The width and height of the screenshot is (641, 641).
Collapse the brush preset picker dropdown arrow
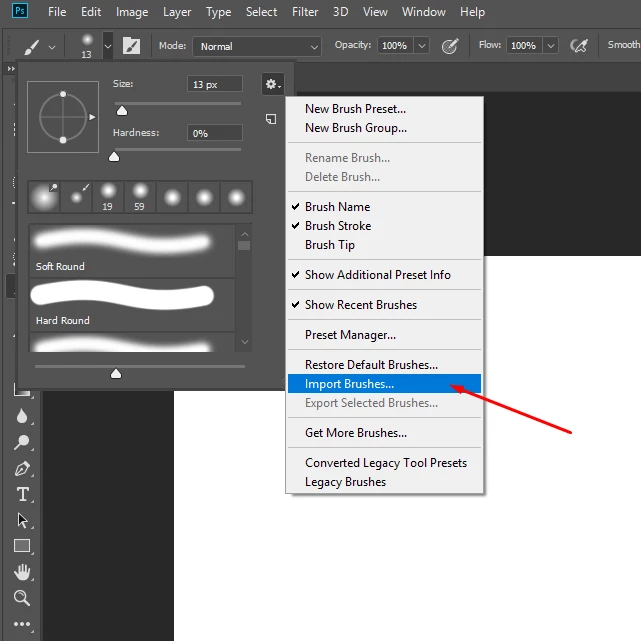(108, 46)
